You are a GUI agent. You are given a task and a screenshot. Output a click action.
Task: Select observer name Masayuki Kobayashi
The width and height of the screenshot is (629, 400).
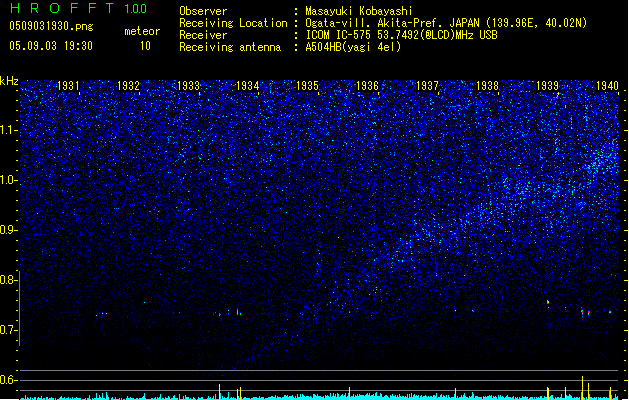pos(359,11)
